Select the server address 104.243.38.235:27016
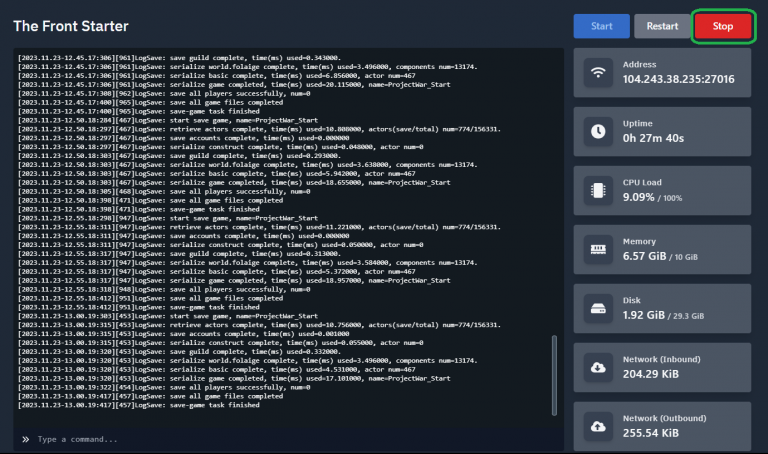Viewport: 768px width, 454px height. (678, 79)
